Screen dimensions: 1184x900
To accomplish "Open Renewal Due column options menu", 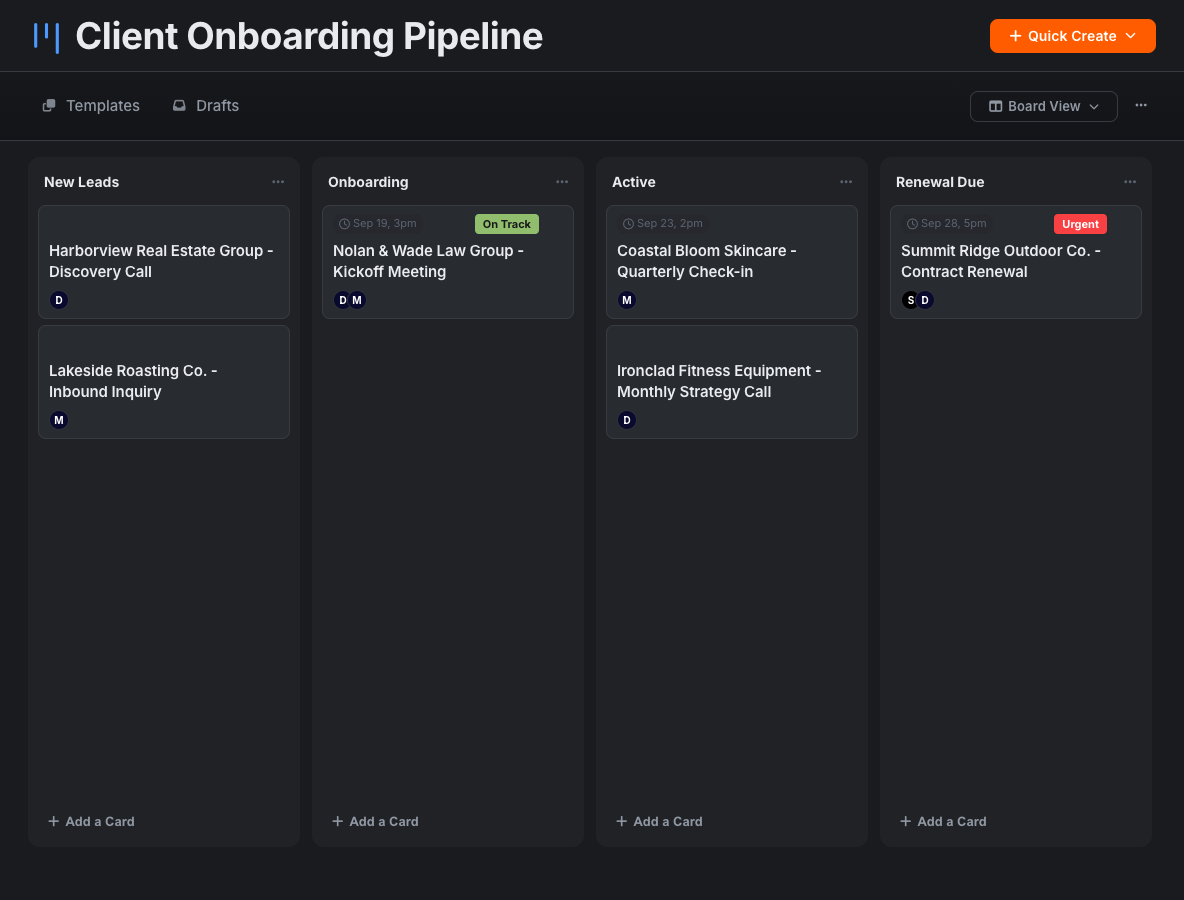I will pos(1130,182).
